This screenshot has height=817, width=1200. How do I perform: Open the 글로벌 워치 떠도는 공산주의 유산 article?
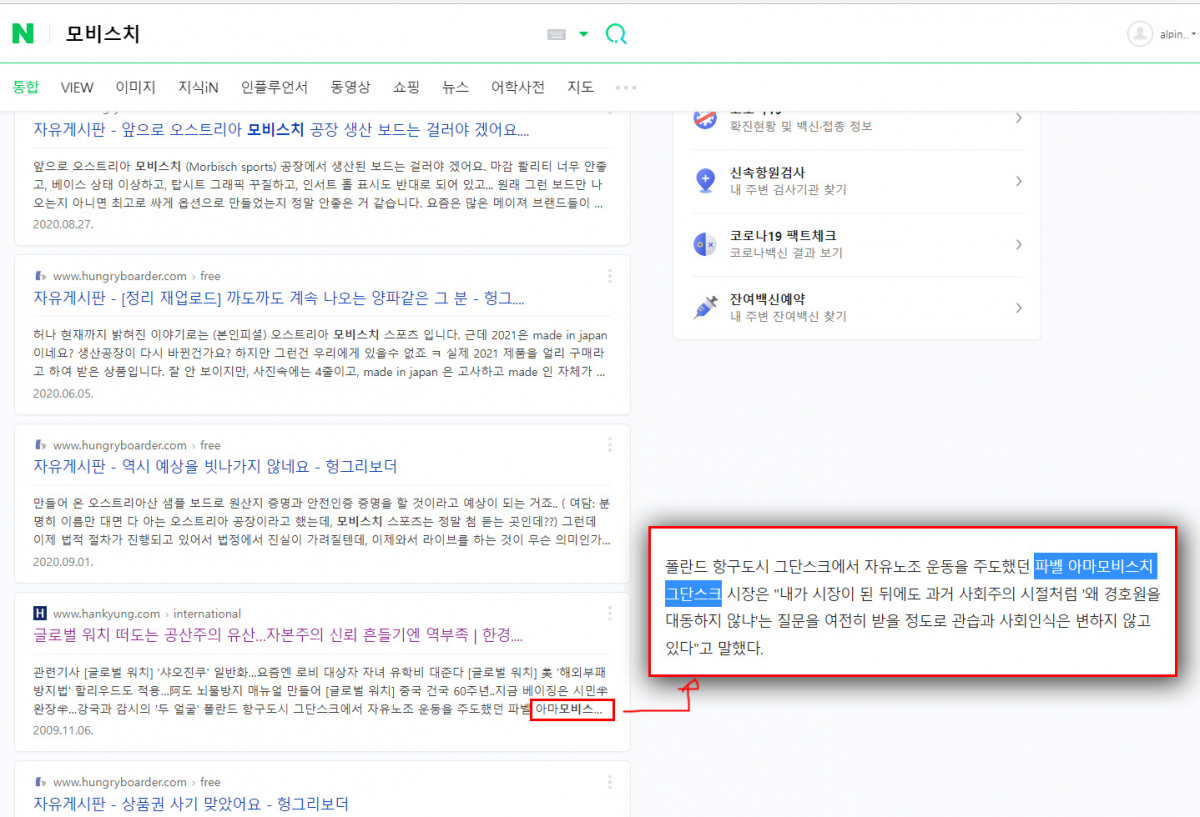point(279,635)
